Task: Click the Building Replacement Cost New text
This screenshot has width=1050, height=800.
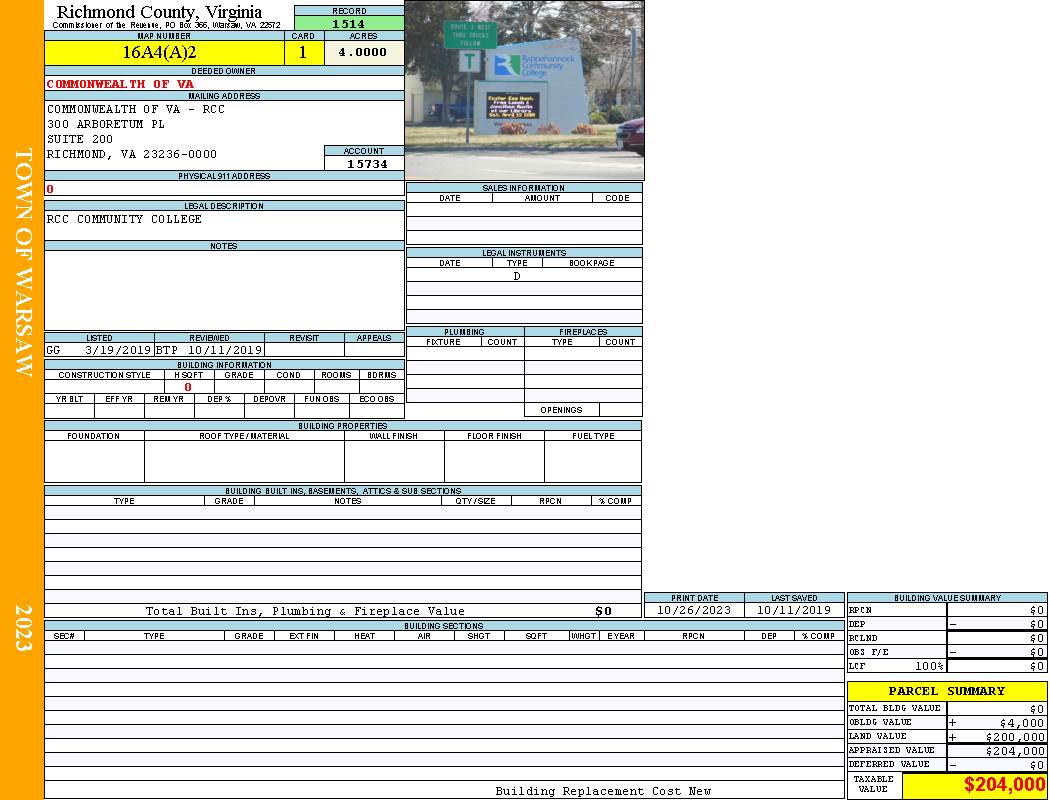Action: point(603,791)
